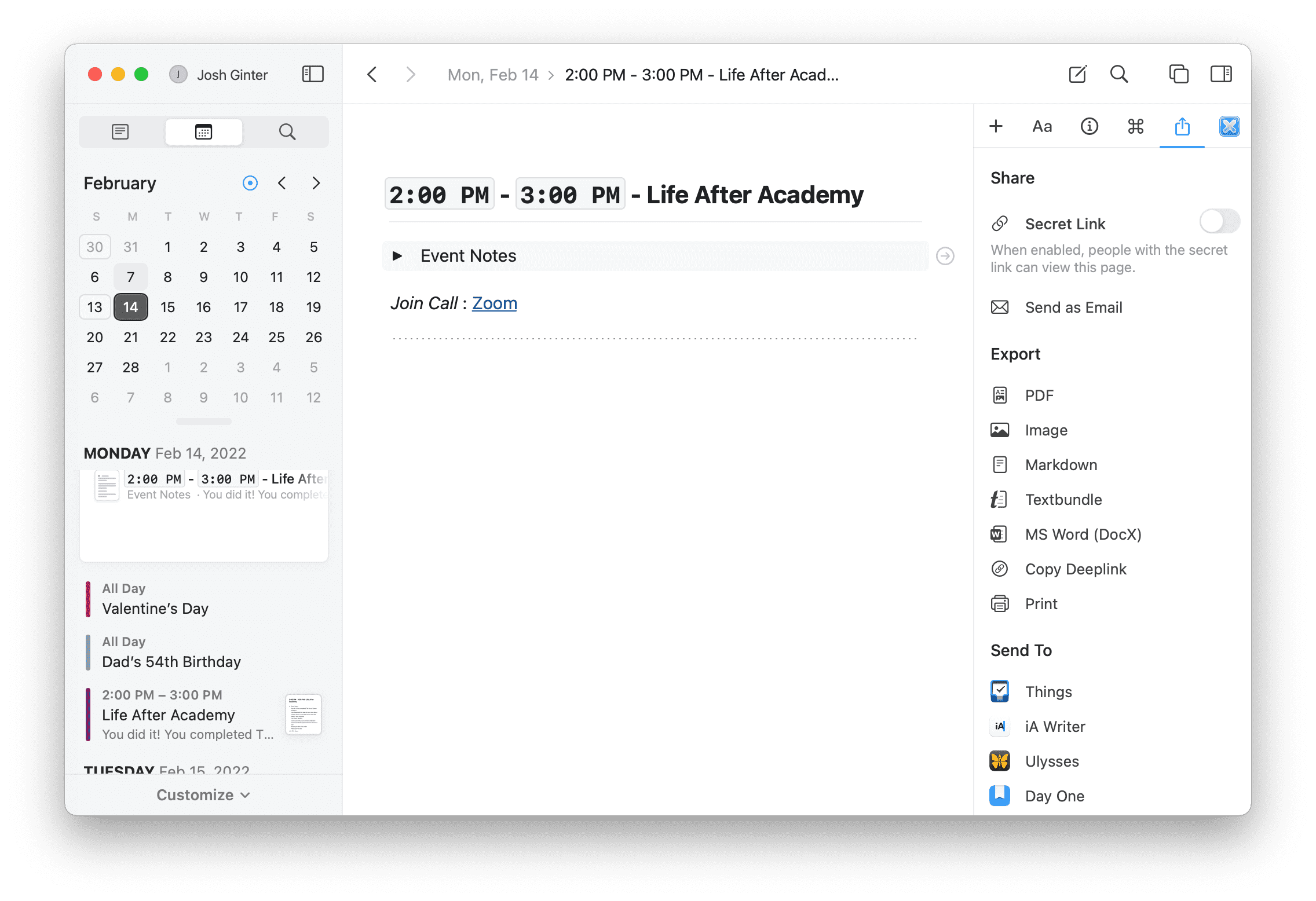
Task: Select January 30 in calendar
Action: click(94, 247)
